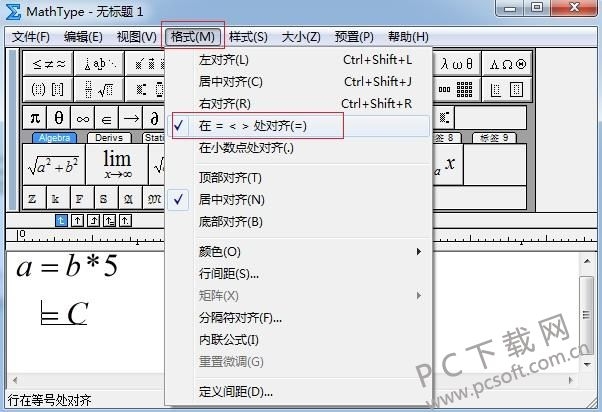
Task: Insert the double-struck Z symbol
Action: coord(33,199)
